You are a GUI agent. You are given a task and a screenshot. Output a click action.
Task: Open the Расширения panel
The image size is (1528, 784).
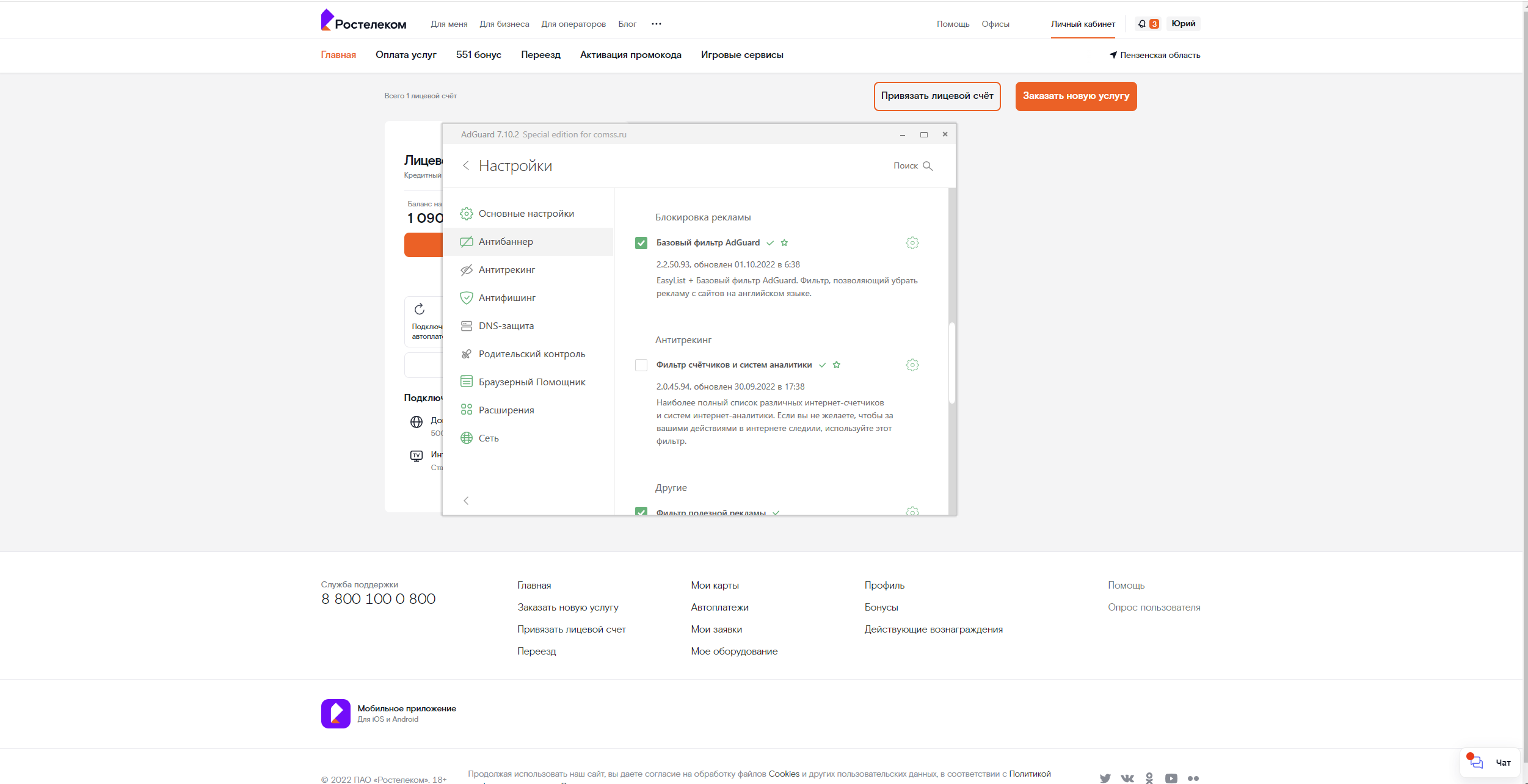[x=505, y=410]
